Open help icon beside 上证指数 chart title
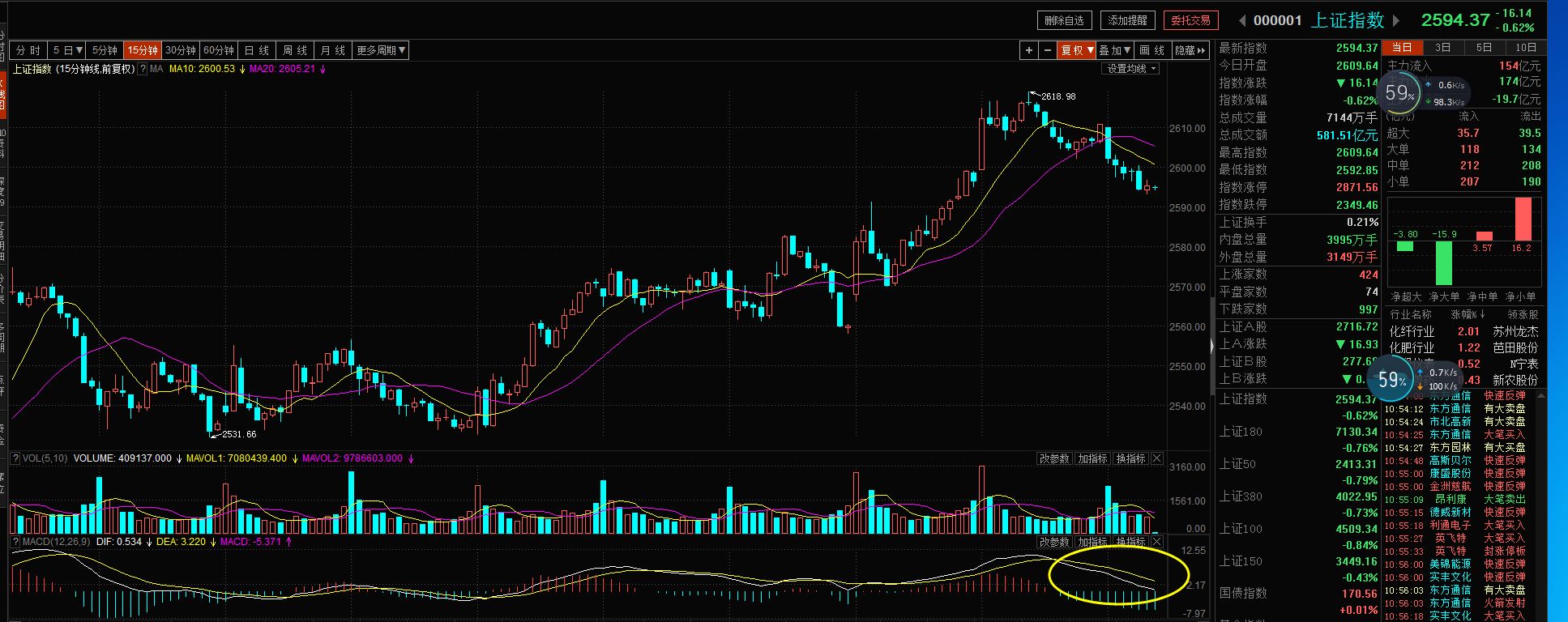 coord(143,69)
